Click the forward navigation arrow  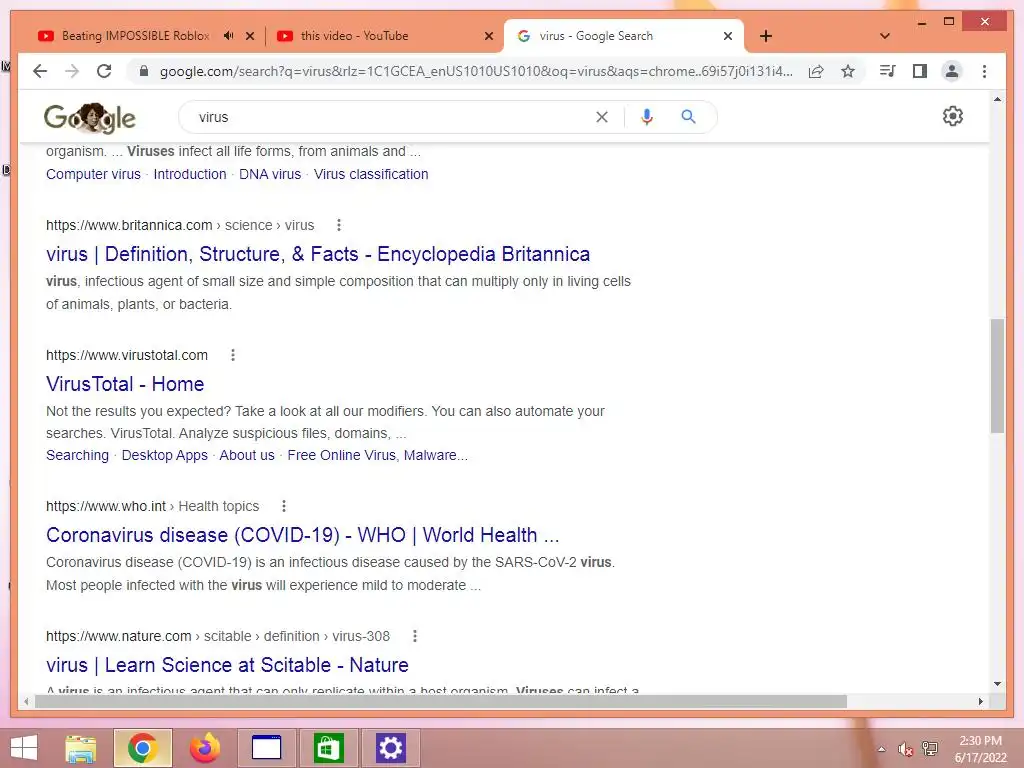[x=72, y=71]
